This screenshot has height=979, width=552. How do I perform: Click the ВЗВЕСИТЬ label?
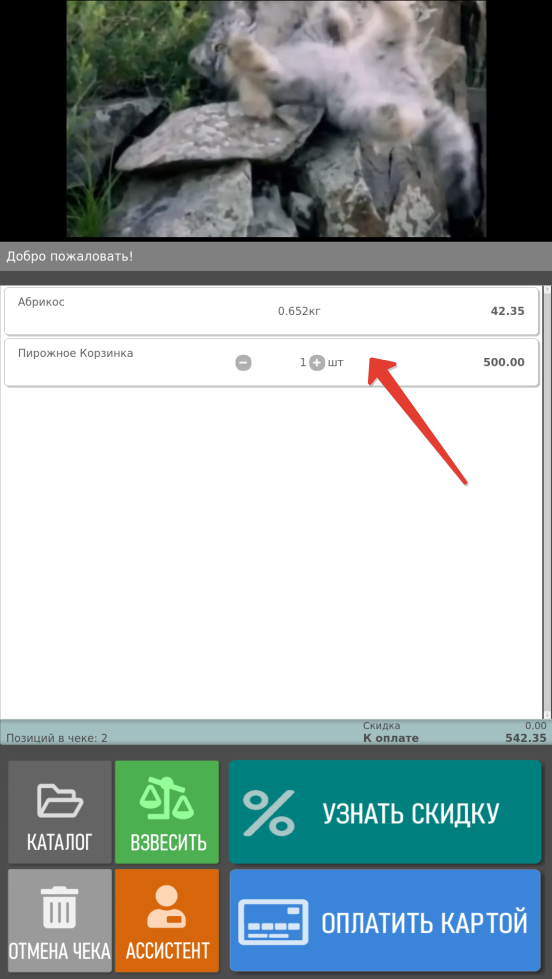168,842
